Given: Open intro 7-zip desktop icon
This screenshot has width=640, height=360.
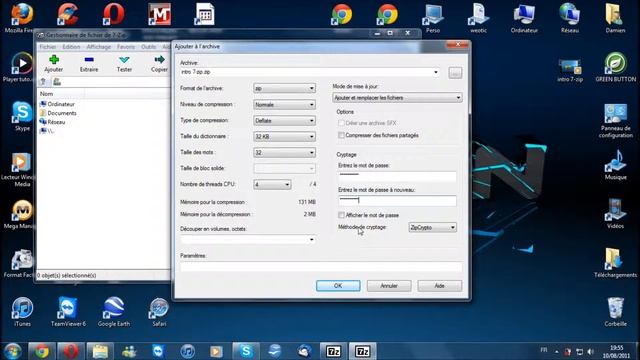Looking at the screenshot, I should [570, 70].
